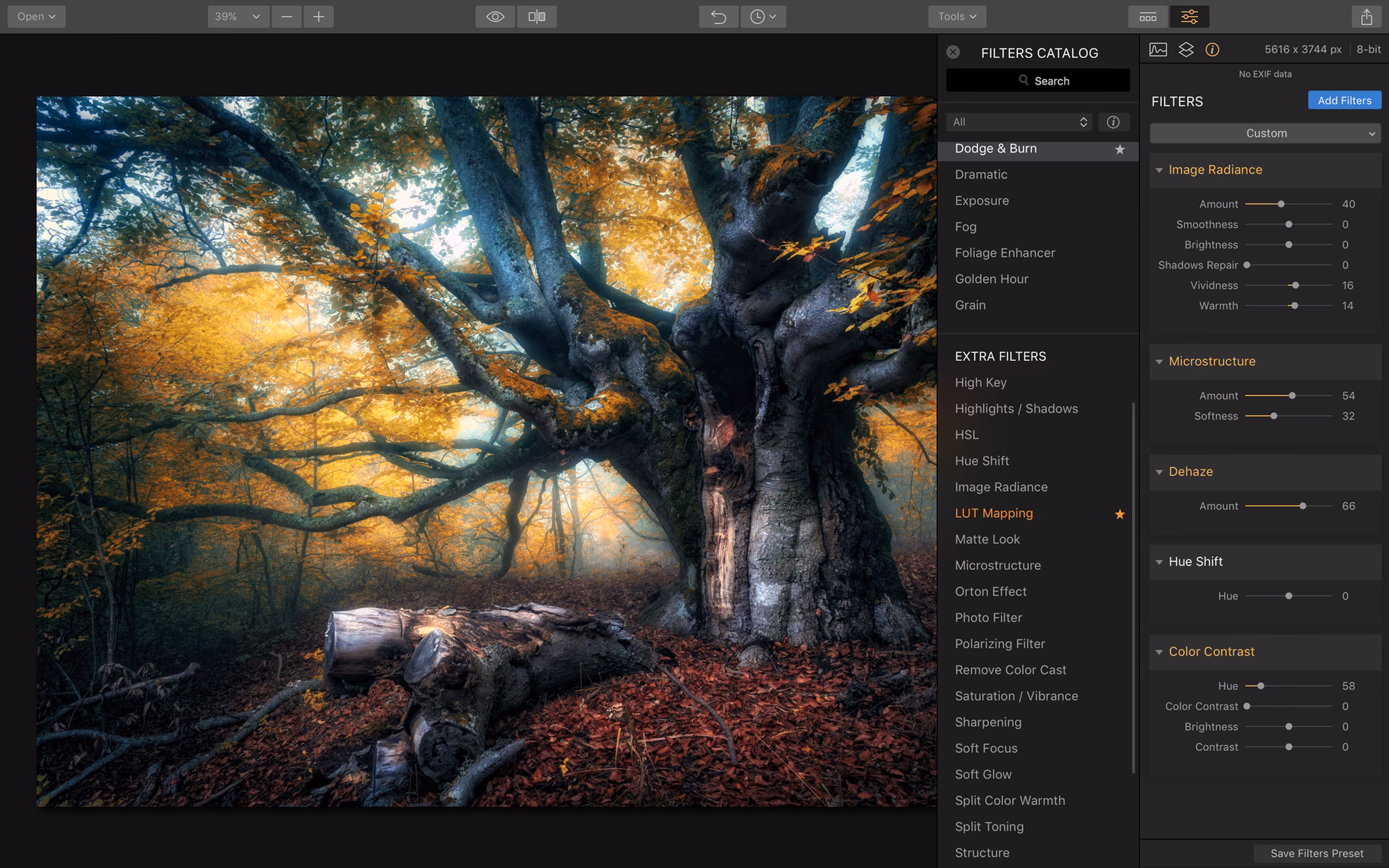
Task: Undo the last edit
Action: pos(718,16)
